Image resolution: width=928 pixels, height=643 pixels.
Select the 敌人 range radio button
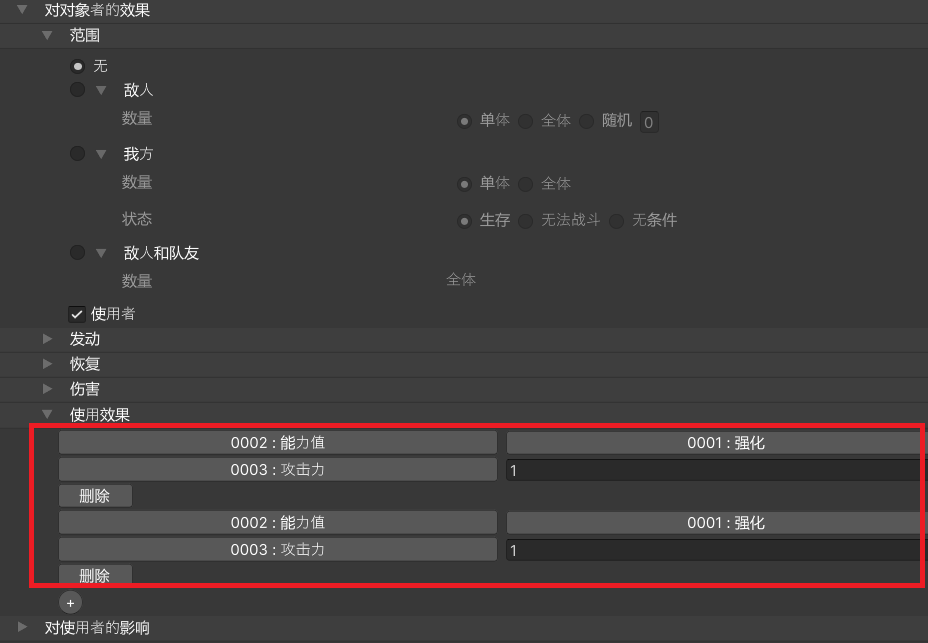click(78, 90)
